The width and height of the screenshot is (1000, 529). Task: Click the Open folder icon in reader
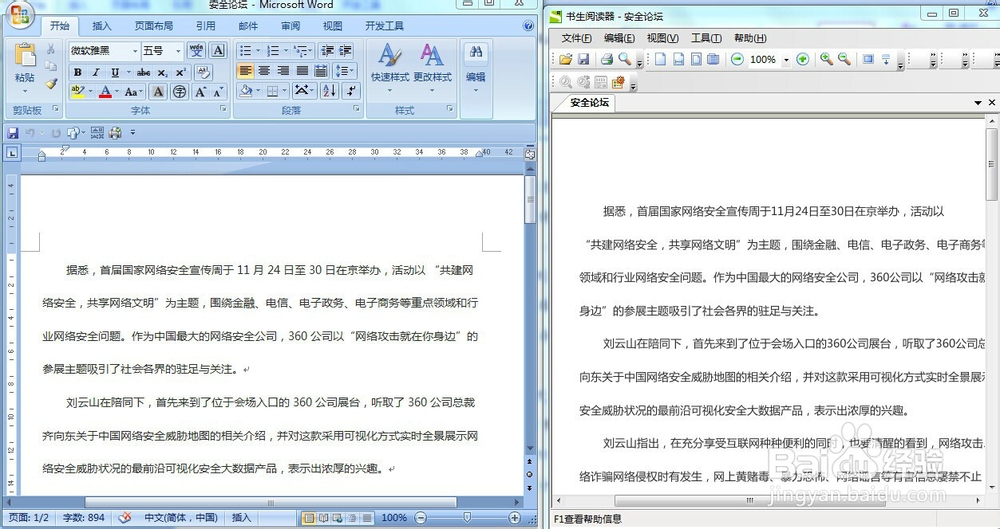pyautogui.click(x=565, y=59)
